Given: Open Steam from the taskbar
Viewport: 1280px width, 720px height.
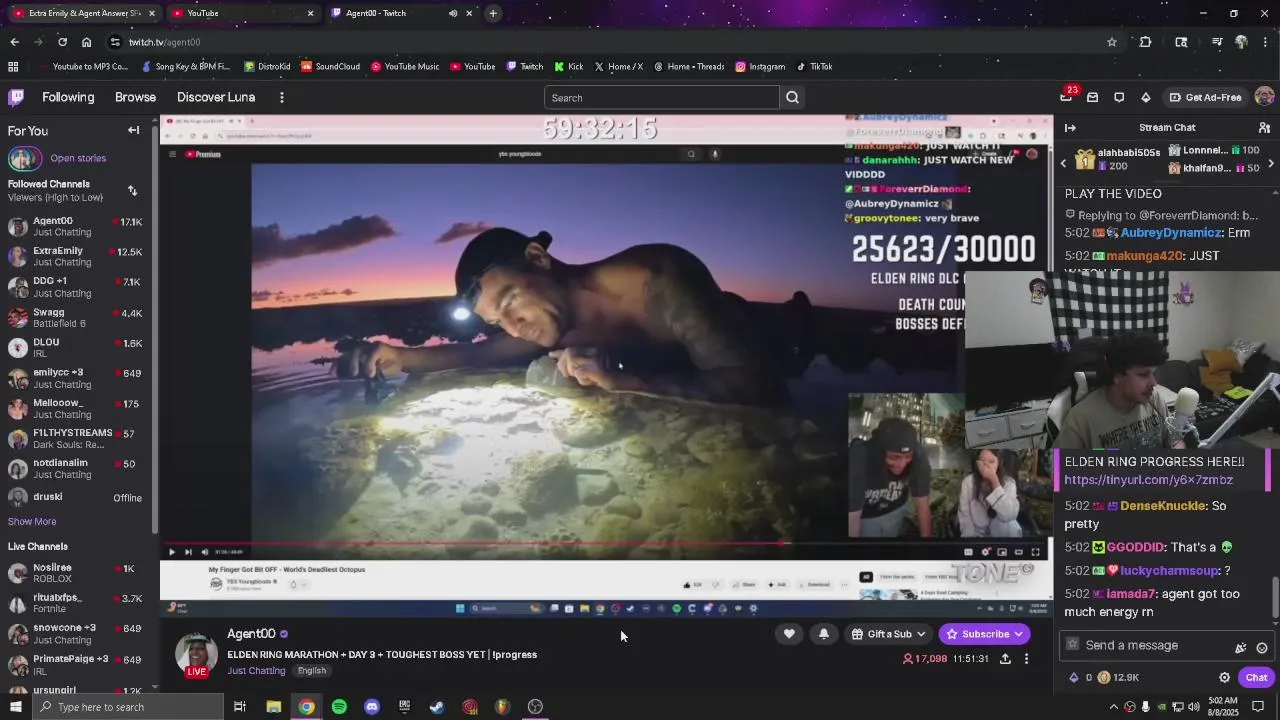Looking at the screenshot, I should point(437,707).
